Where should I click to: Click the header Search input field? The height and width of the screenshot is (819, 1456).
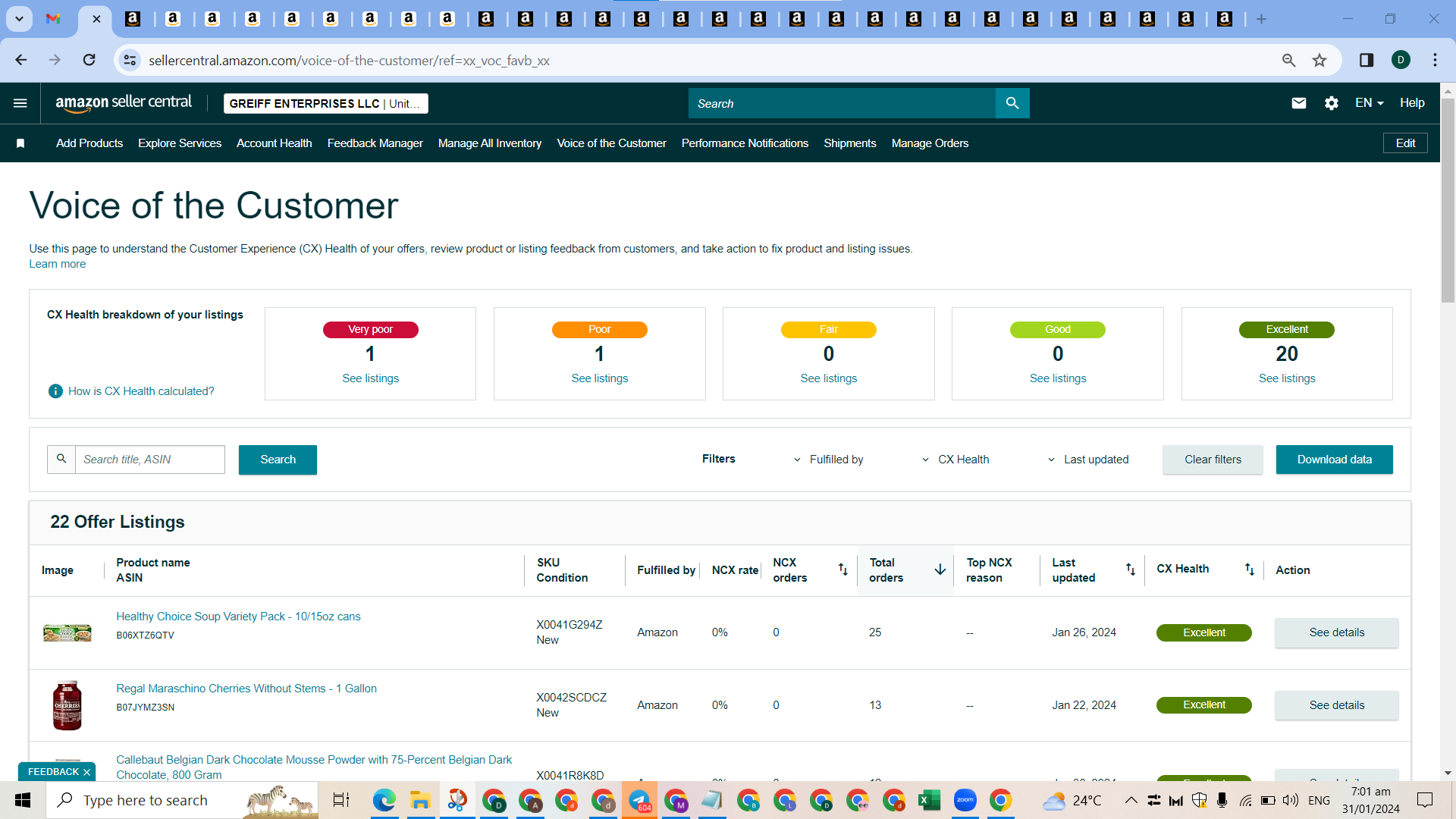point(842,103)
